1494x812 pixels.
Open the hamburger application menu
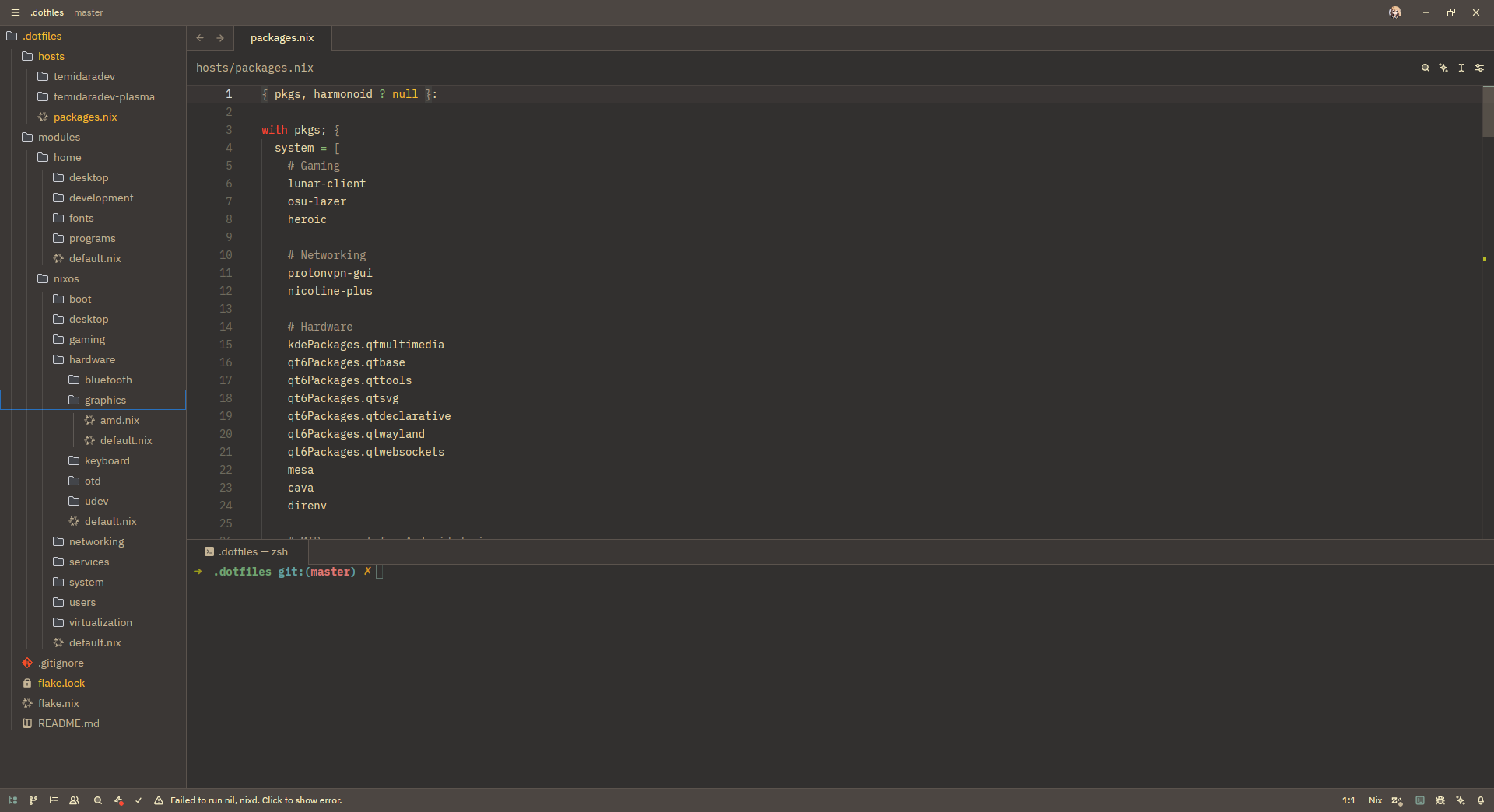click(15, 12)
